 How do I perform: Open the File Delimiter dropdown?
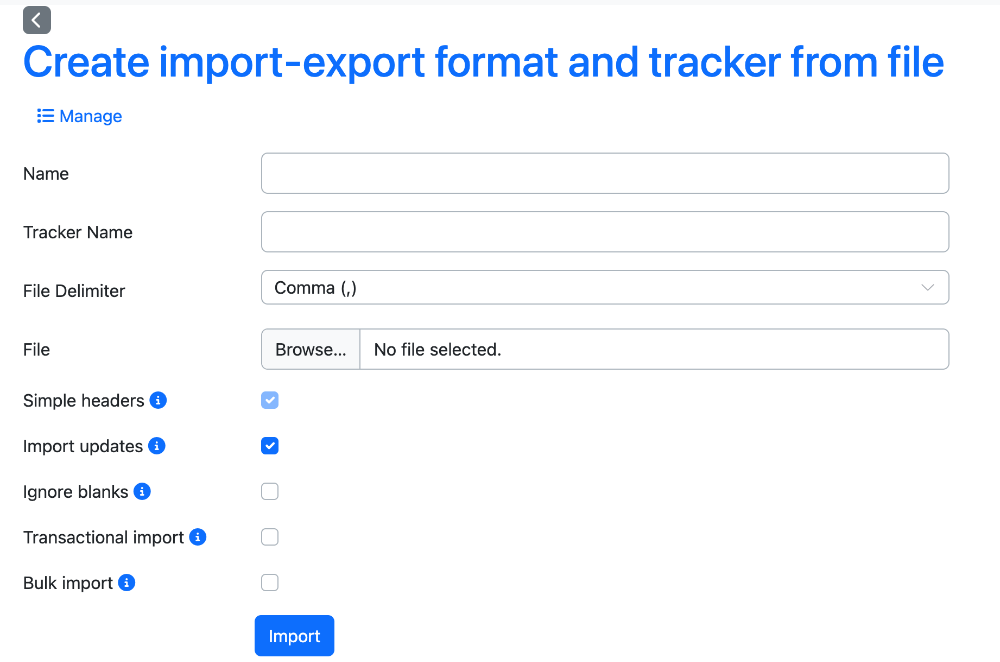(605, 288)
